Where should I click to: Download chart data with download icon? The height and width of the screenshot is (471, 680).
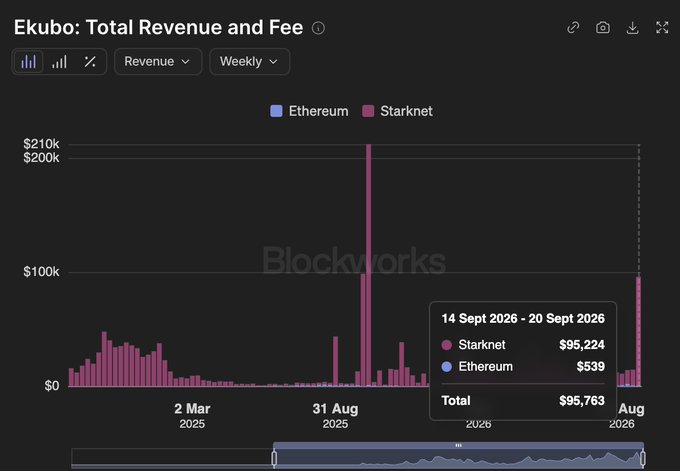tap(633, 28)
